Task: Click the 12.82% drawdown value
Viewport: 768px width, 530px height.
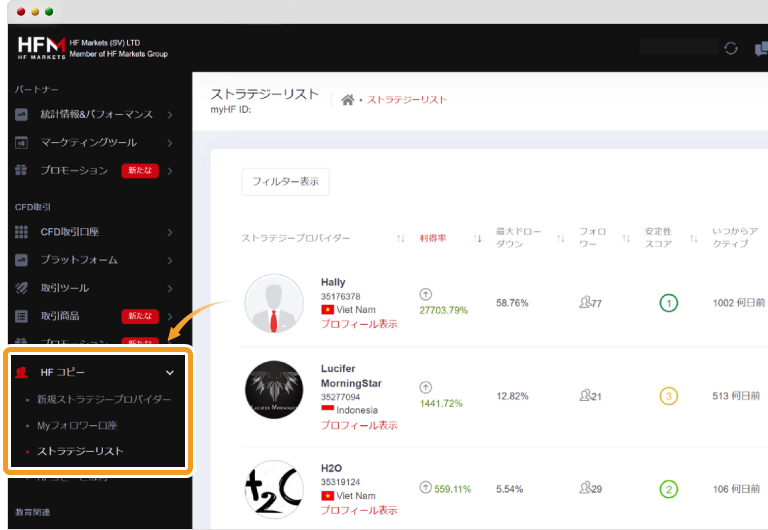Action: 512,396
